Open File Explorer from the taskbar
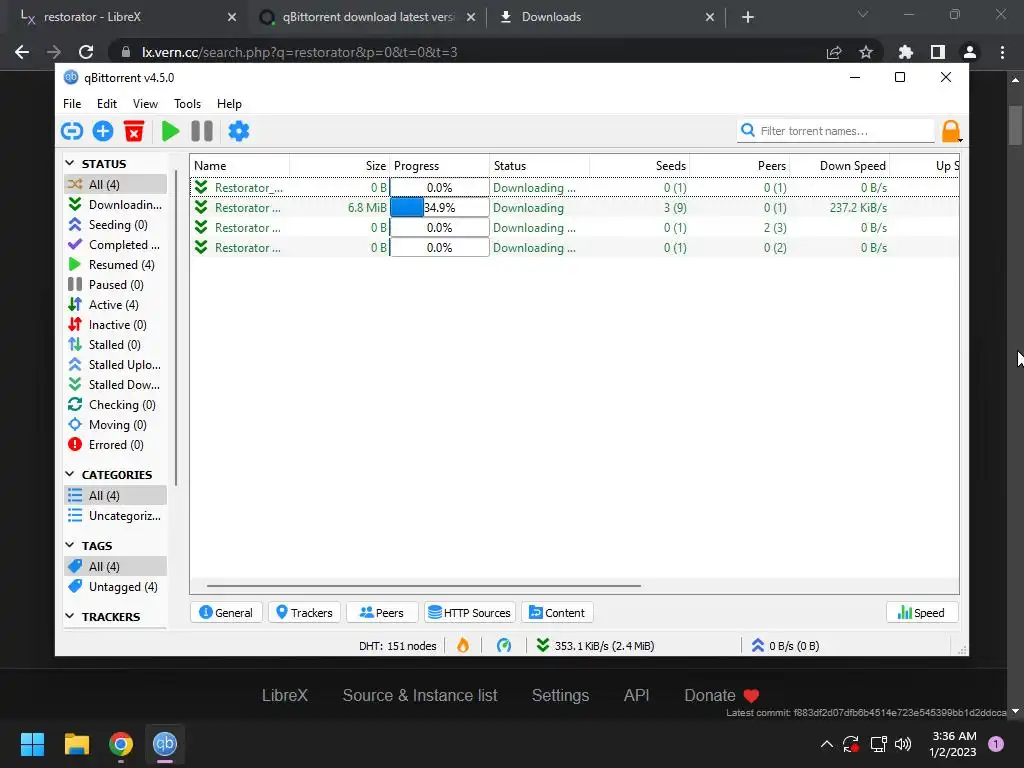The height and width of the screenshot is (768, 1024). tap(76, 744)
